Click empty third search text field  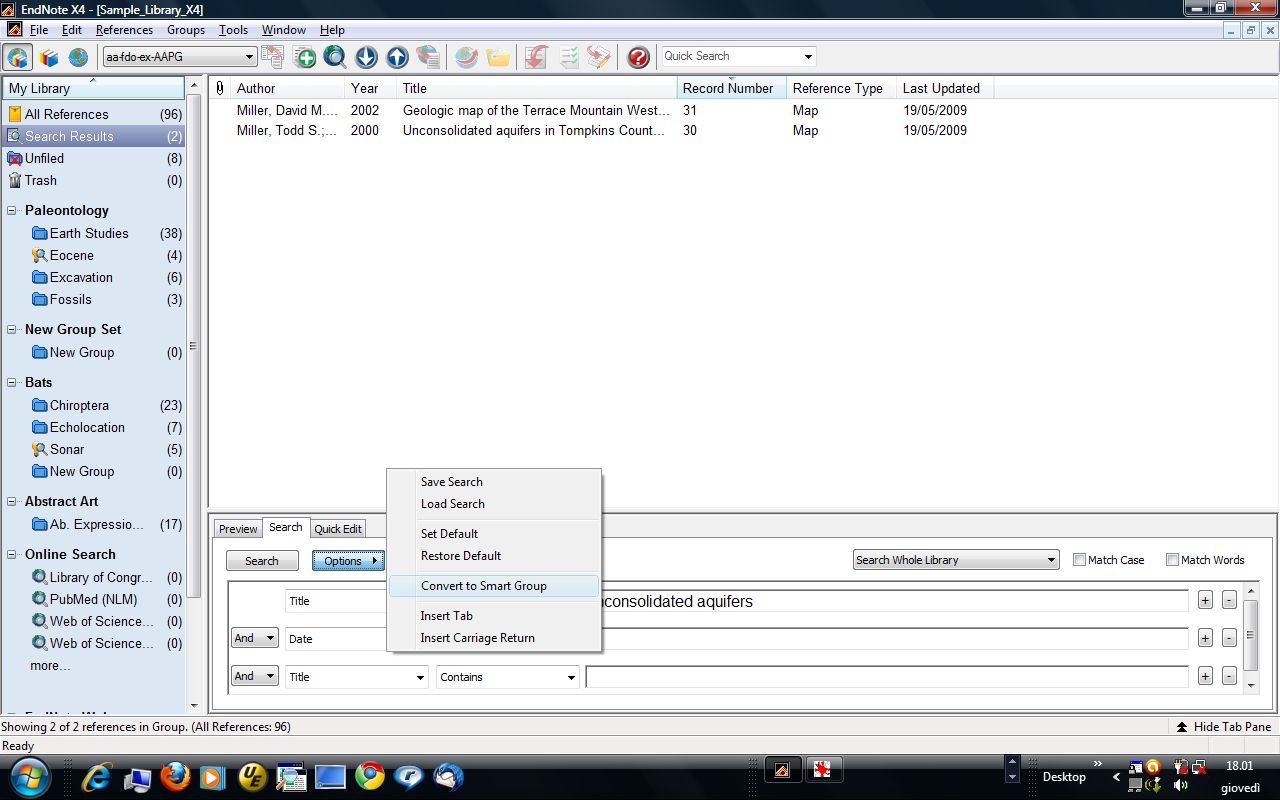[x=887, y=677]
